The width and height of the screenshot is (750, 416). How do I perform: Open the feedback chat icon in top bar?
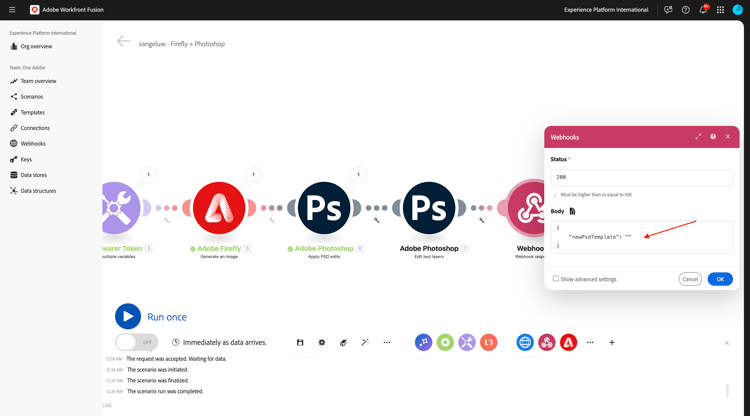tap(668, 10)
